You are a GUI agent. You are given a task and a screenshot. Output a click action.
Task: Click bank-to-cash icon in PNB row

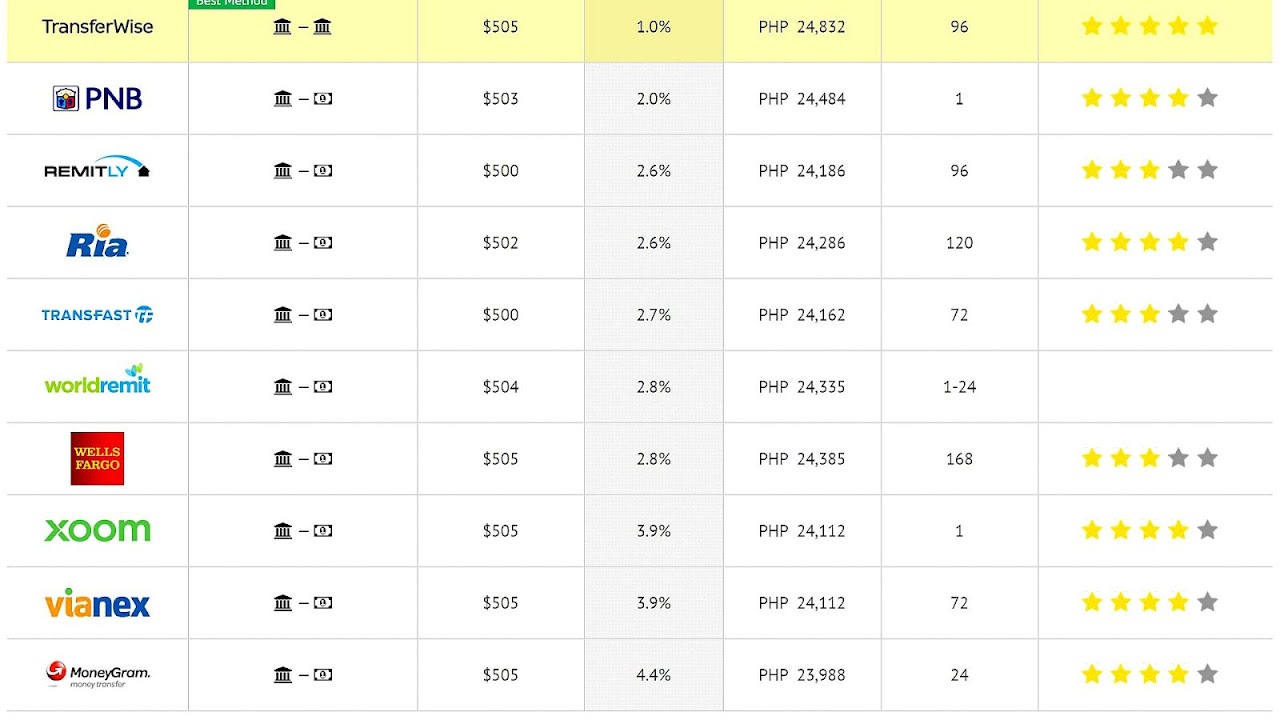[x=302, y=99]
